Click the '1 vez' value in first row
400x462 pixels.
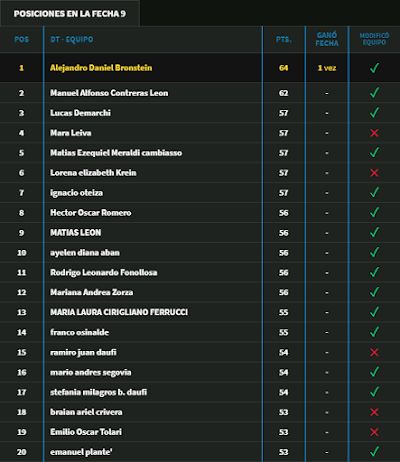pos(327,68)
